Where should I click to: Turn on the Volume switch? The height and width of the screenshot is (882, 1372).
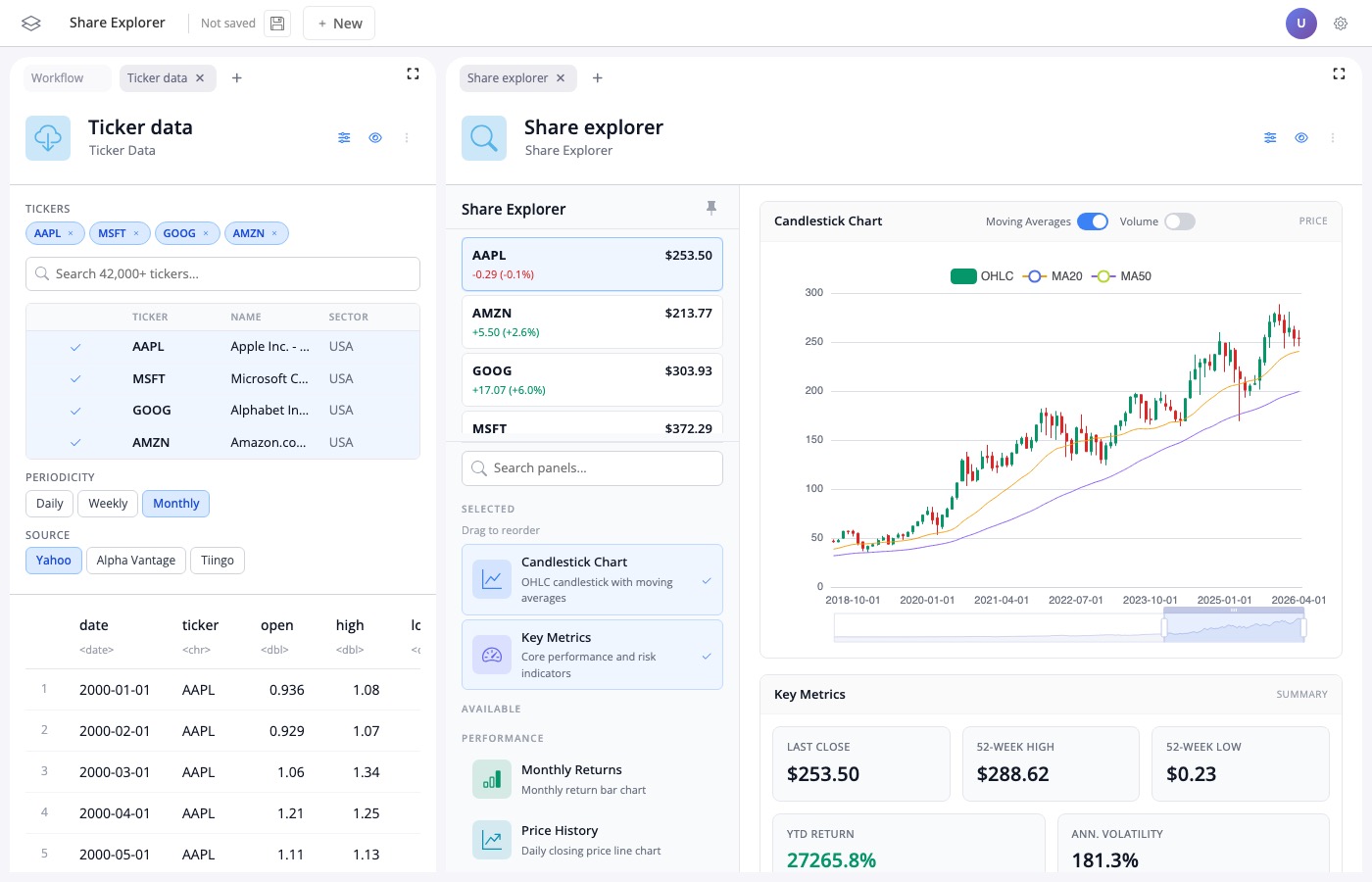[1180, 221]
